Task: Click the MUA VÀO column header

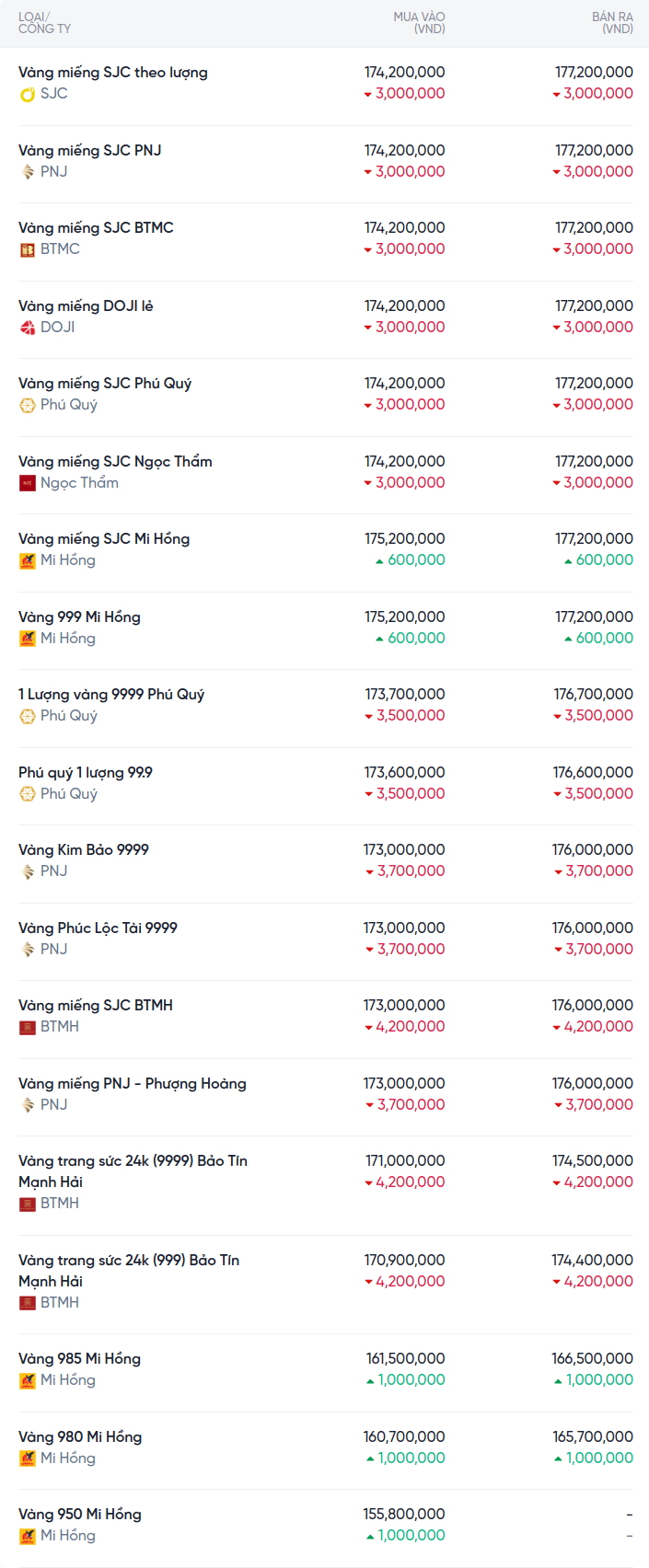Action: (419, 23)
